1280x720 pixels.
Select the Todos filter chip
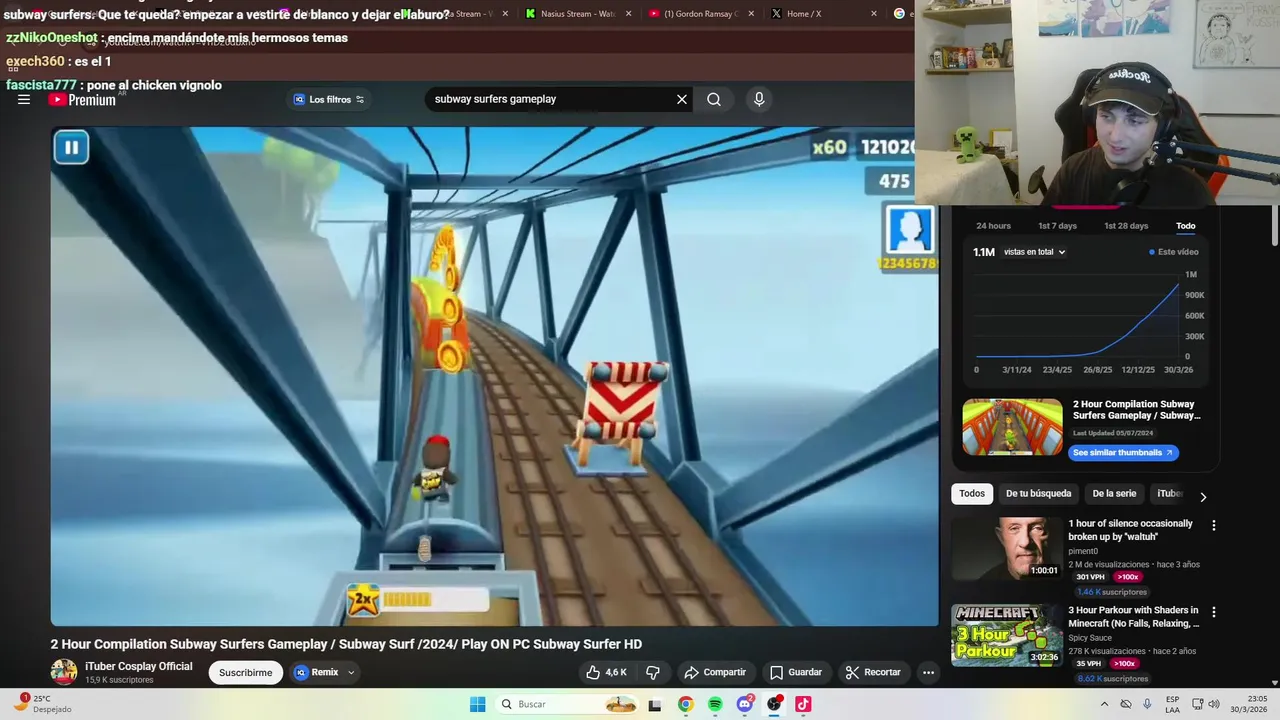[971, 493]
